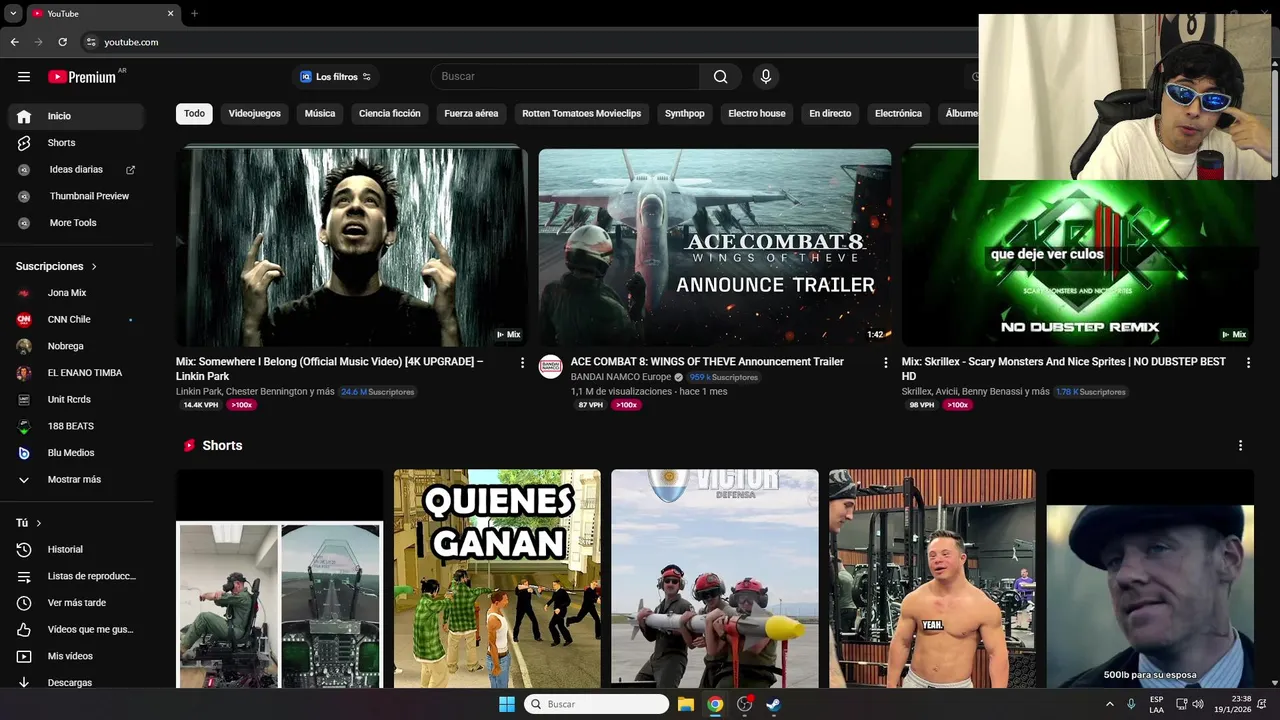Viewport: 1280px width, 720px height.
Task: Click the Windows taskbar search box
Action: 596,704
